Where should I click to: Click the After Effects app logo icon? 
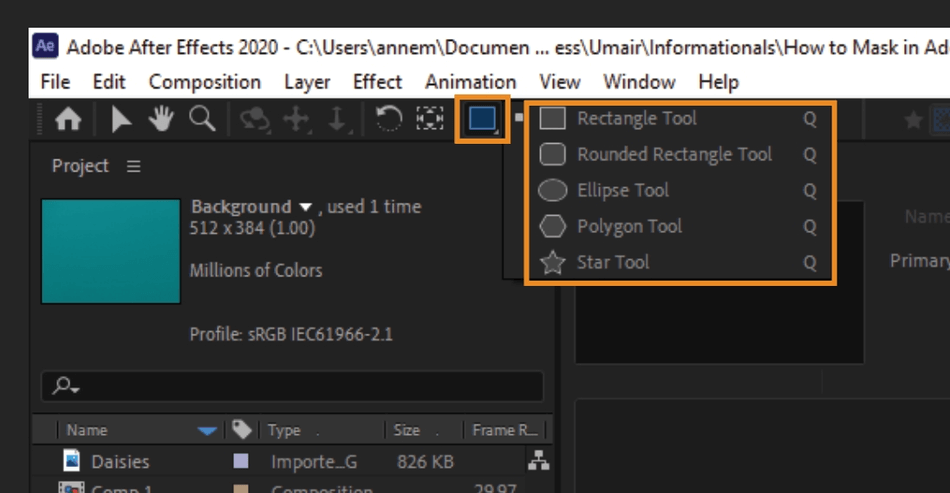pyautogui.click(x=45, y=46)
